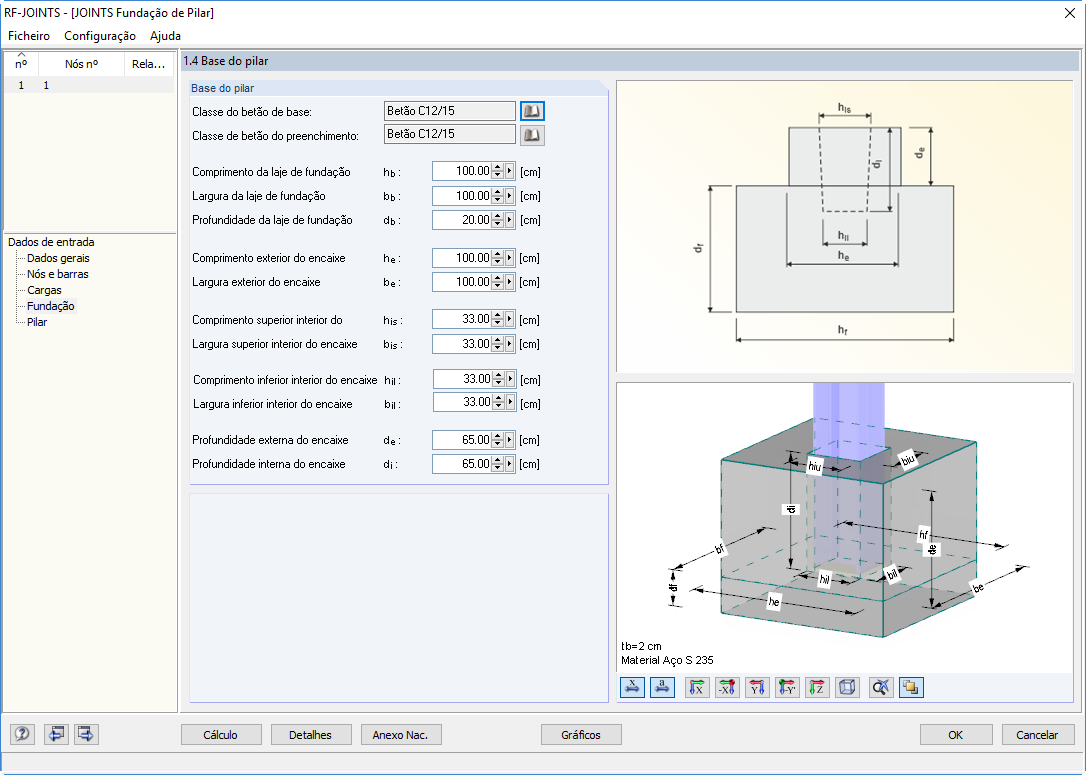1086x775 pixels.
Task: Open help via the question mark icon
Action: [x=21, y=733]
